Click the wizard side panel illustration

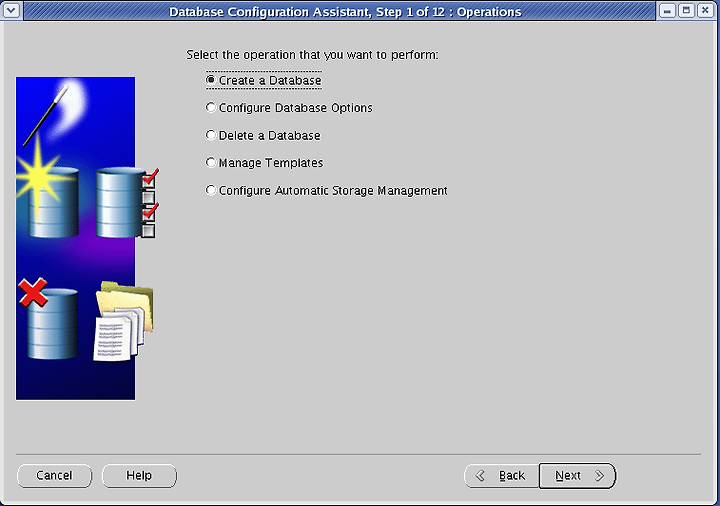click(x=87, y=238)
